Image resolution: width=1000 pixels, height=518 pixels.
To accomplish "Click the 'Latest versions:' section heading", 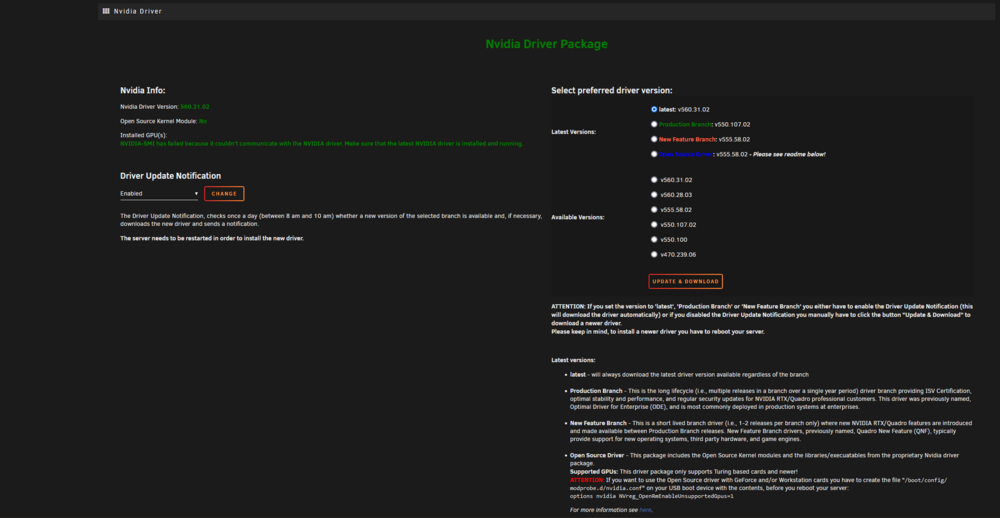I will pyautogui.click(x=573, y=360).
